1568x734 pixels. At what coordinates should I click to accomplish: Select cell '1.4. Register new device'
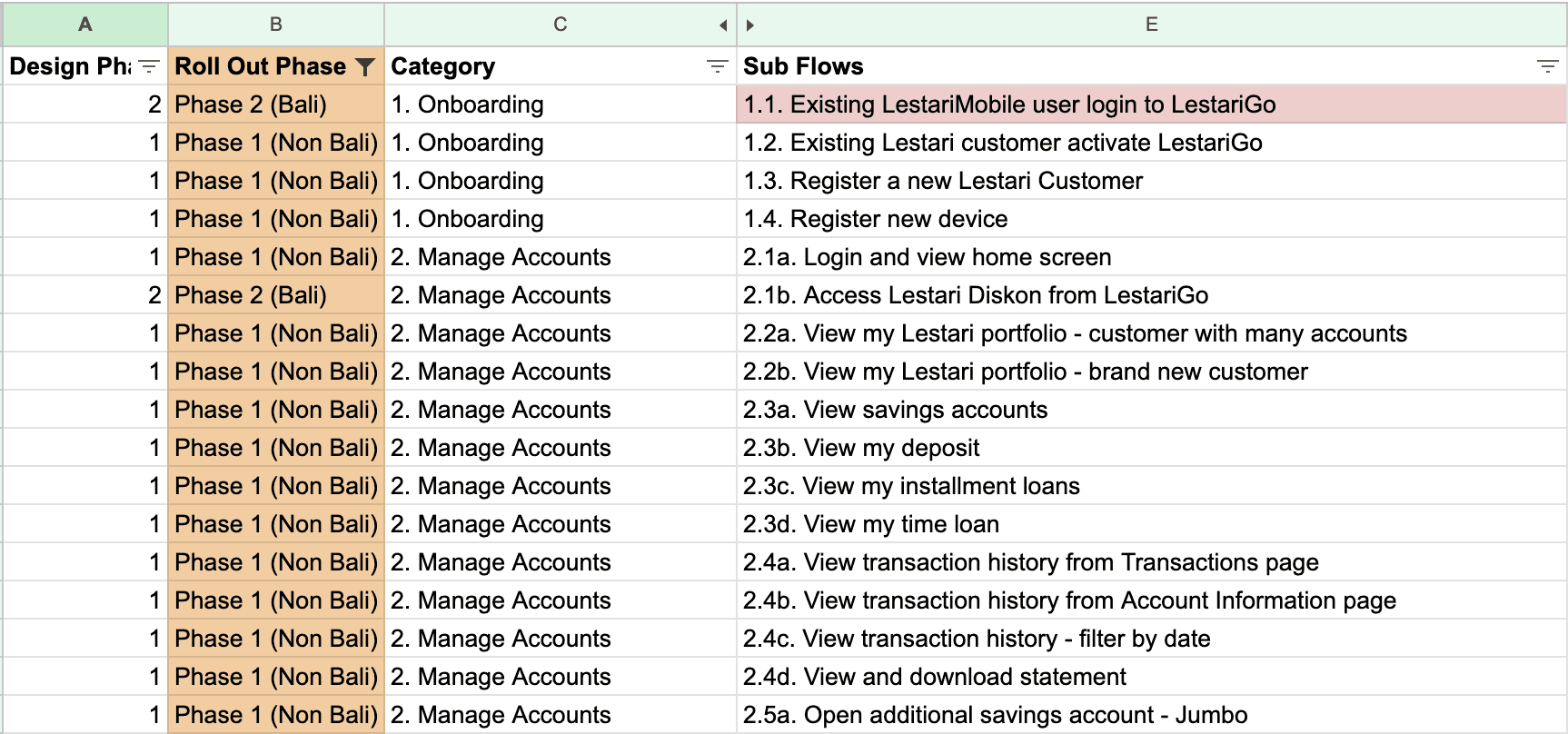point(1152,219)
